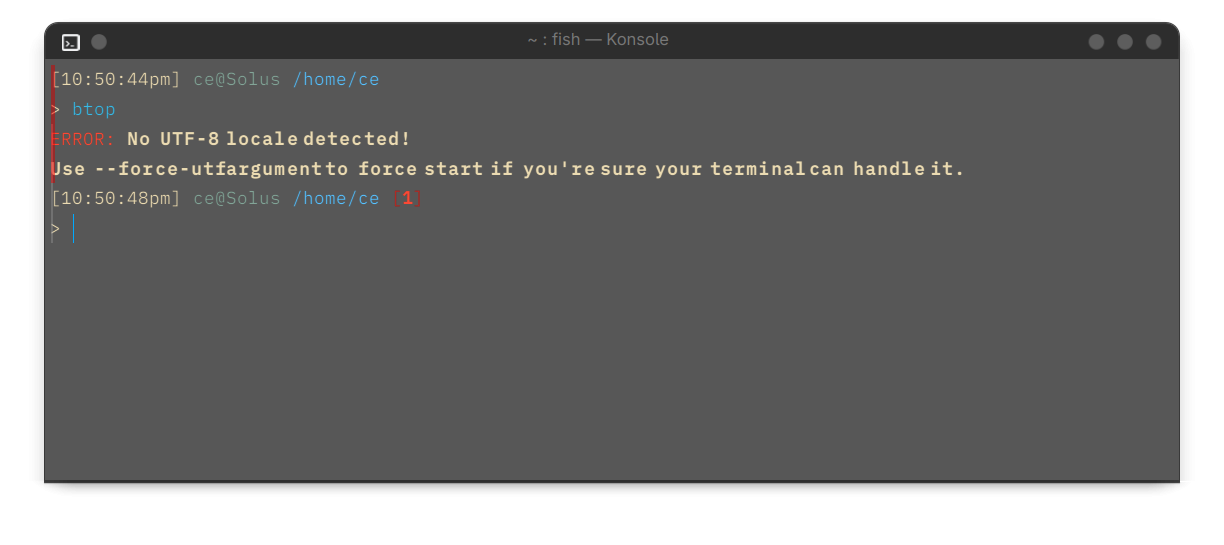The image size is (1224, 545).
Task: Click the [10:50:48pm] timestamp
Action: point(116,199)
